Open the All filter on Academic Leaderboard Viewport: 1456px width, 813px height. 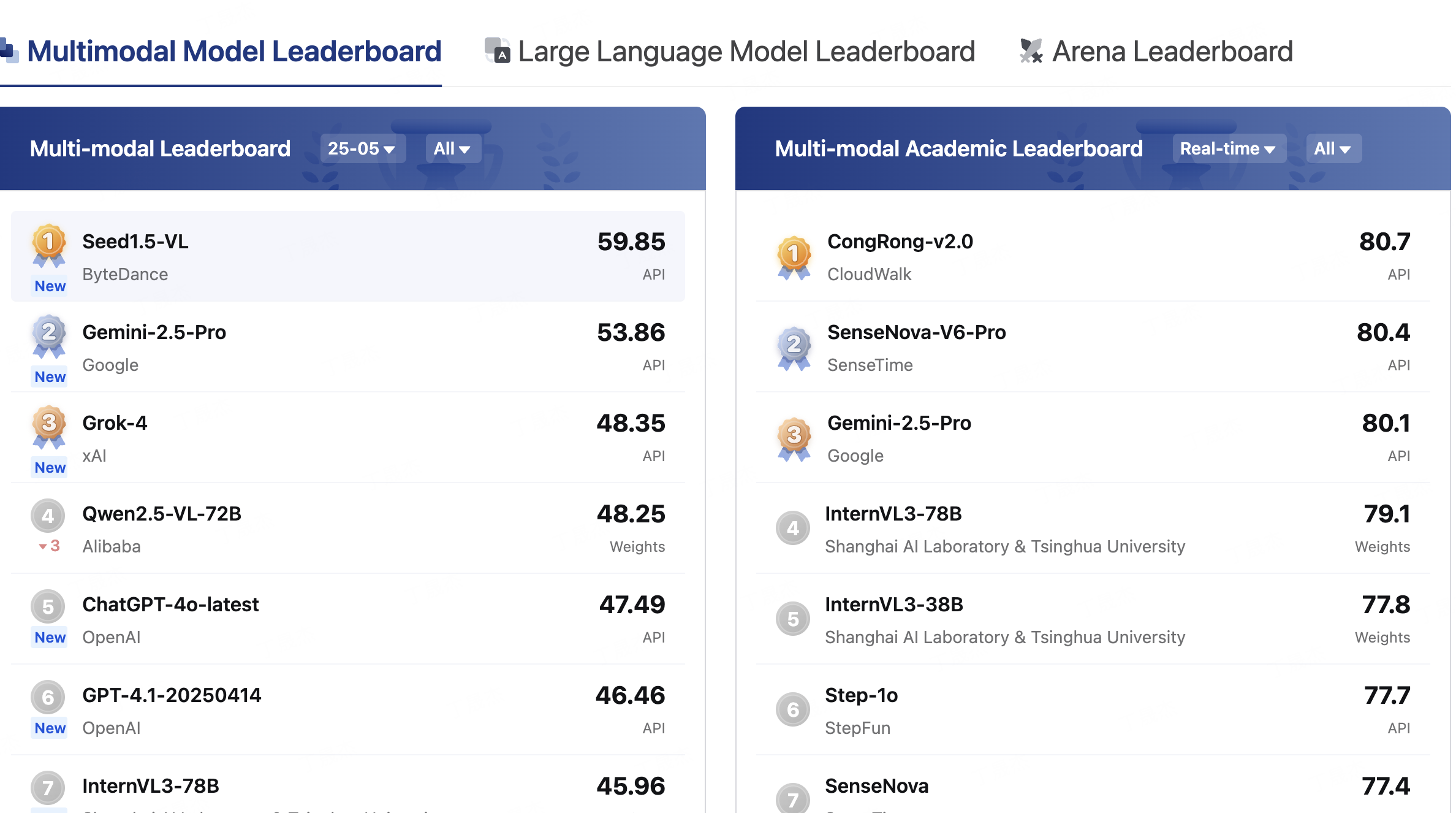[x=1333, y=148]
